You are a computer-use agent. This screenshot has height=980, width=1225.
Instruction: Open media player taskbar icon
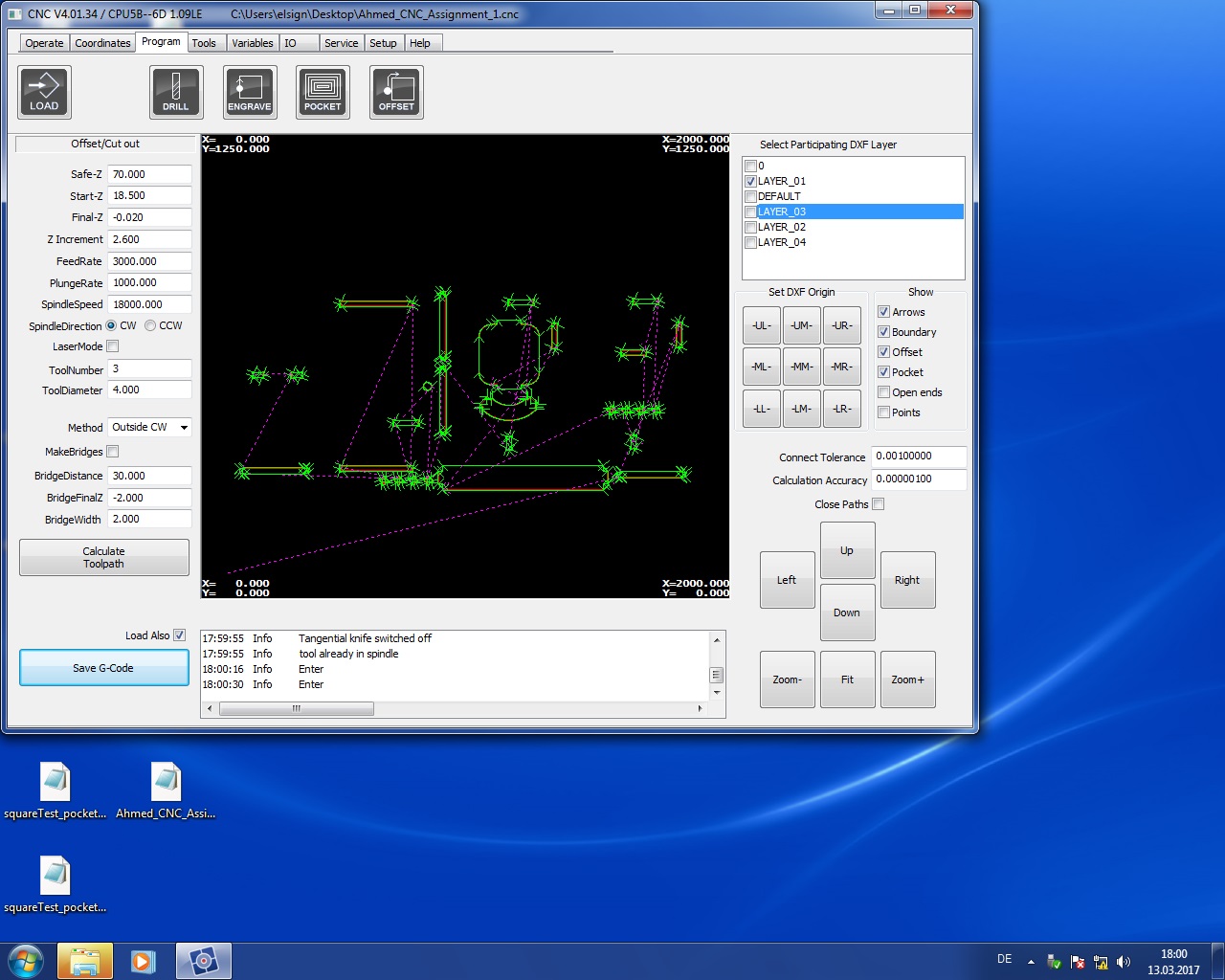click(x=144, y=961)
